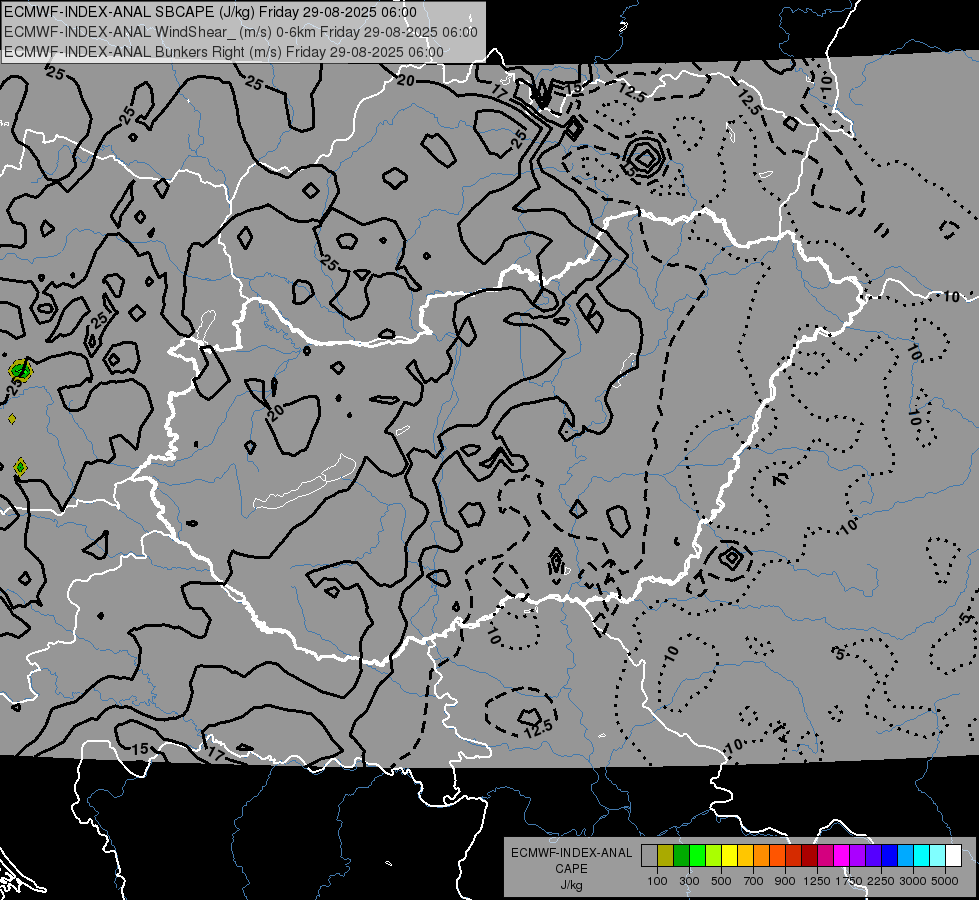Select the orange swatch above 700
The image size is (979, 900).
click(761, 856)
